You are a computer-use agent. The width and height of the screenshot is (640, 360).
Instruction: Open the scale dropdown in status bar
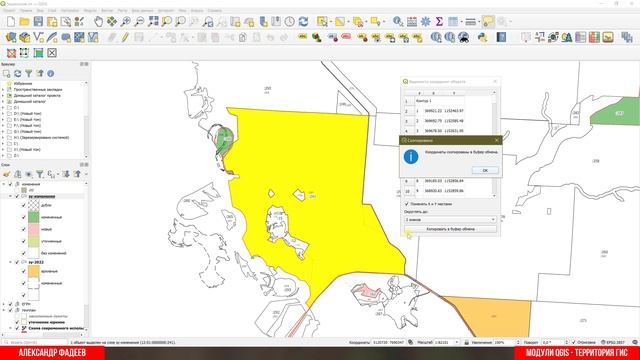click(456, 342)
